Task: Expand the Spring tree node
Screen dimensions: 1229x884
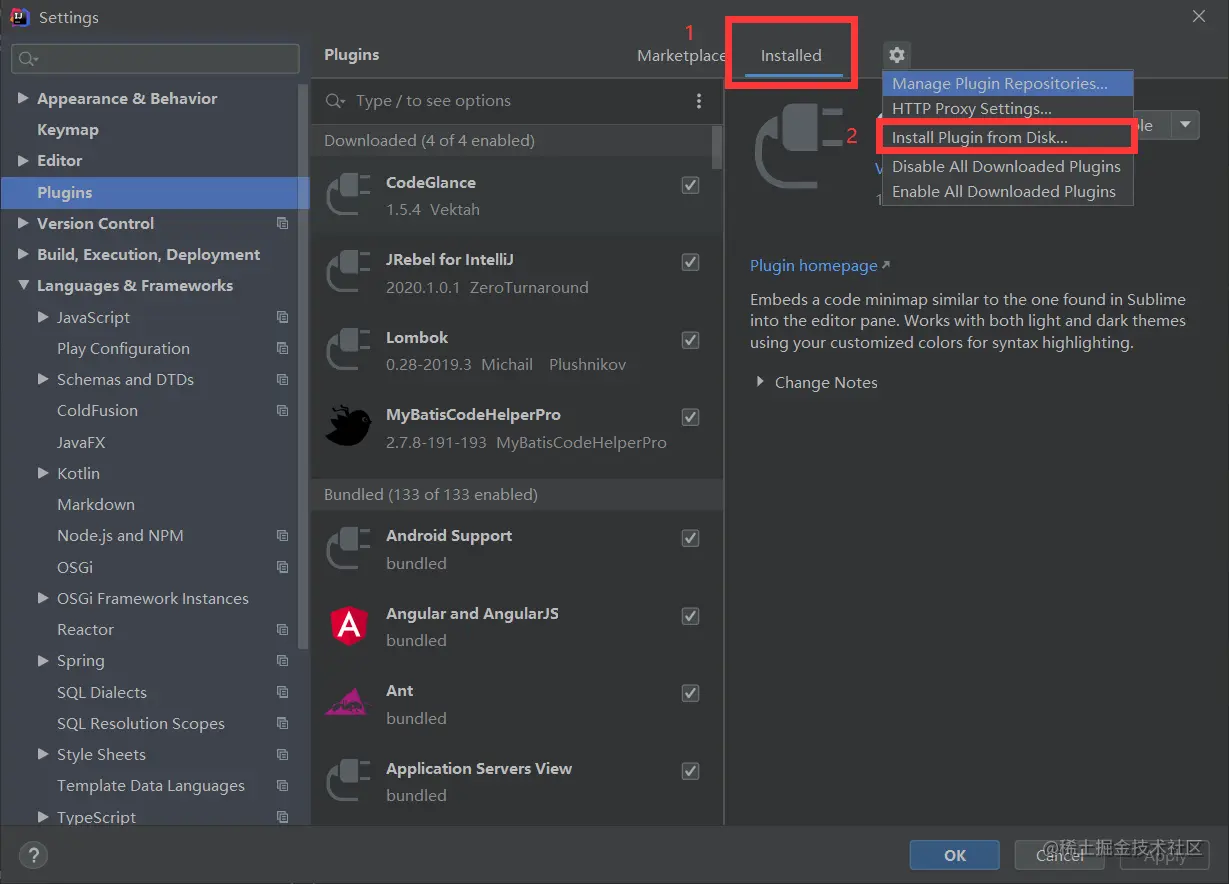Action: pyautogui.click(x=43, y=660)
